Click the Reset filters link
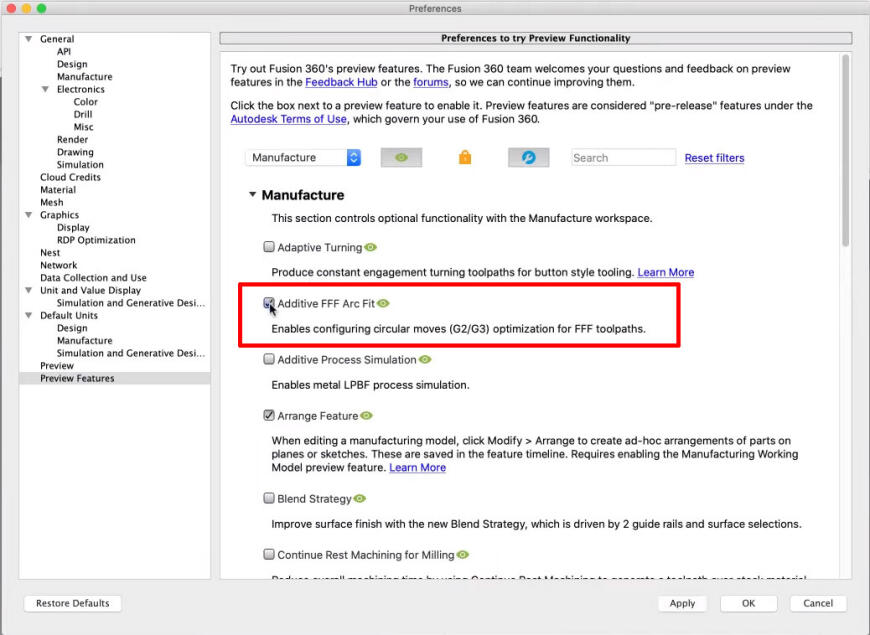This screenshot has width=870, height=635. pos(714,158)
